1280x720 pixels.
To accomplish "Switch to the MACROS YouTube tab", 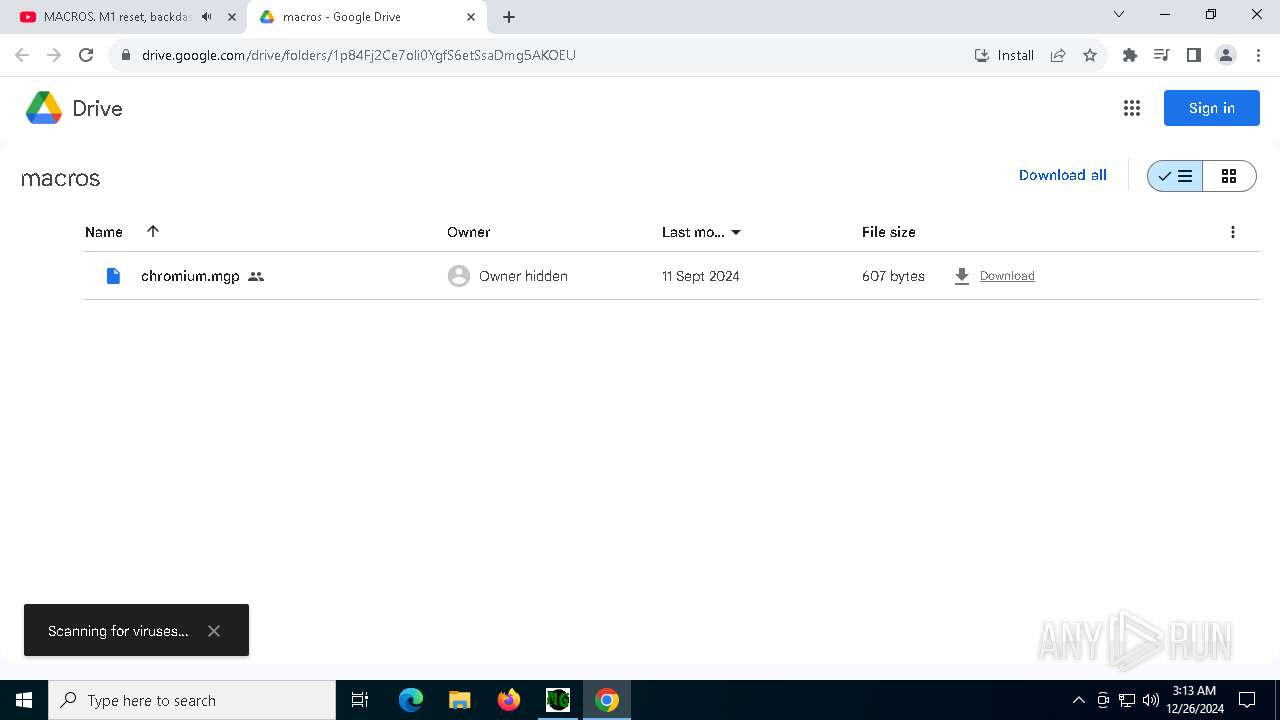I will (x=118, y=17).
